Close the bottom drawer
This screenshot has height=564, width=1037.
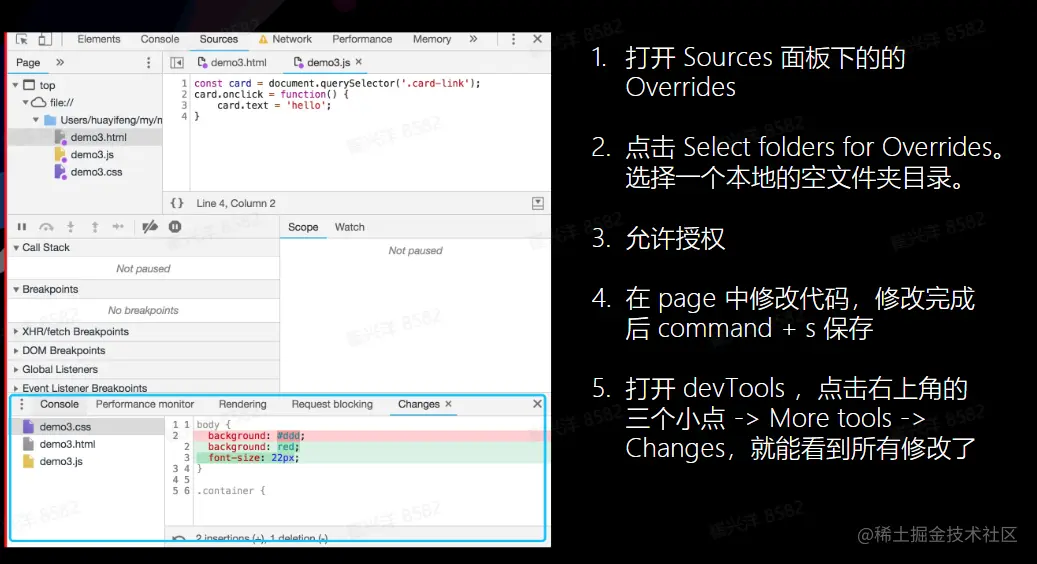click(x=537, y=403)
